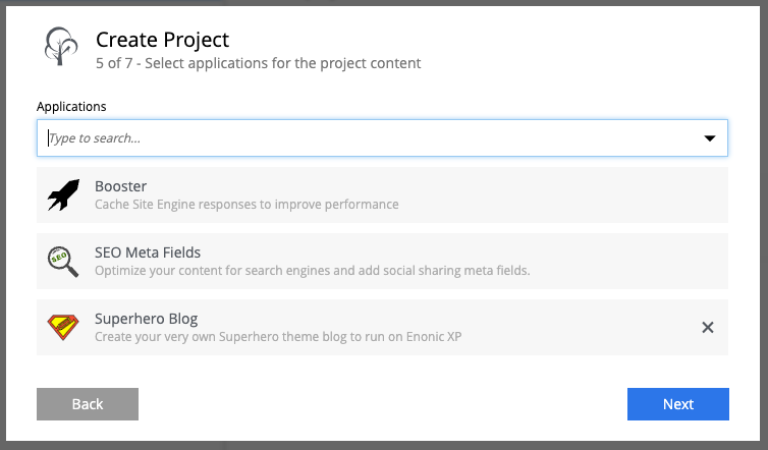The width and height of the screenshot is (768, 450).
Task: Click the 'Create Project' dialog heading
Action: point(162,40)
